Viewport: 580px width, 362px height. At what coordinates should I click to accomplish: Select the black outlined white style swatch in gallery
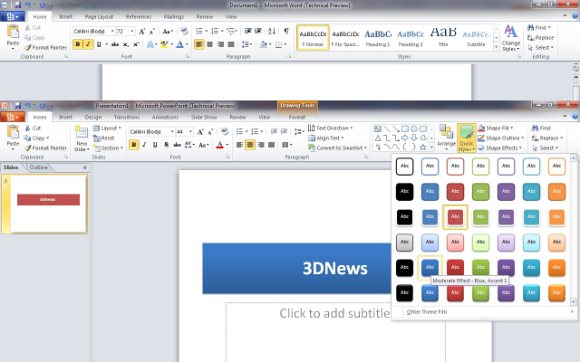[404, 166]
